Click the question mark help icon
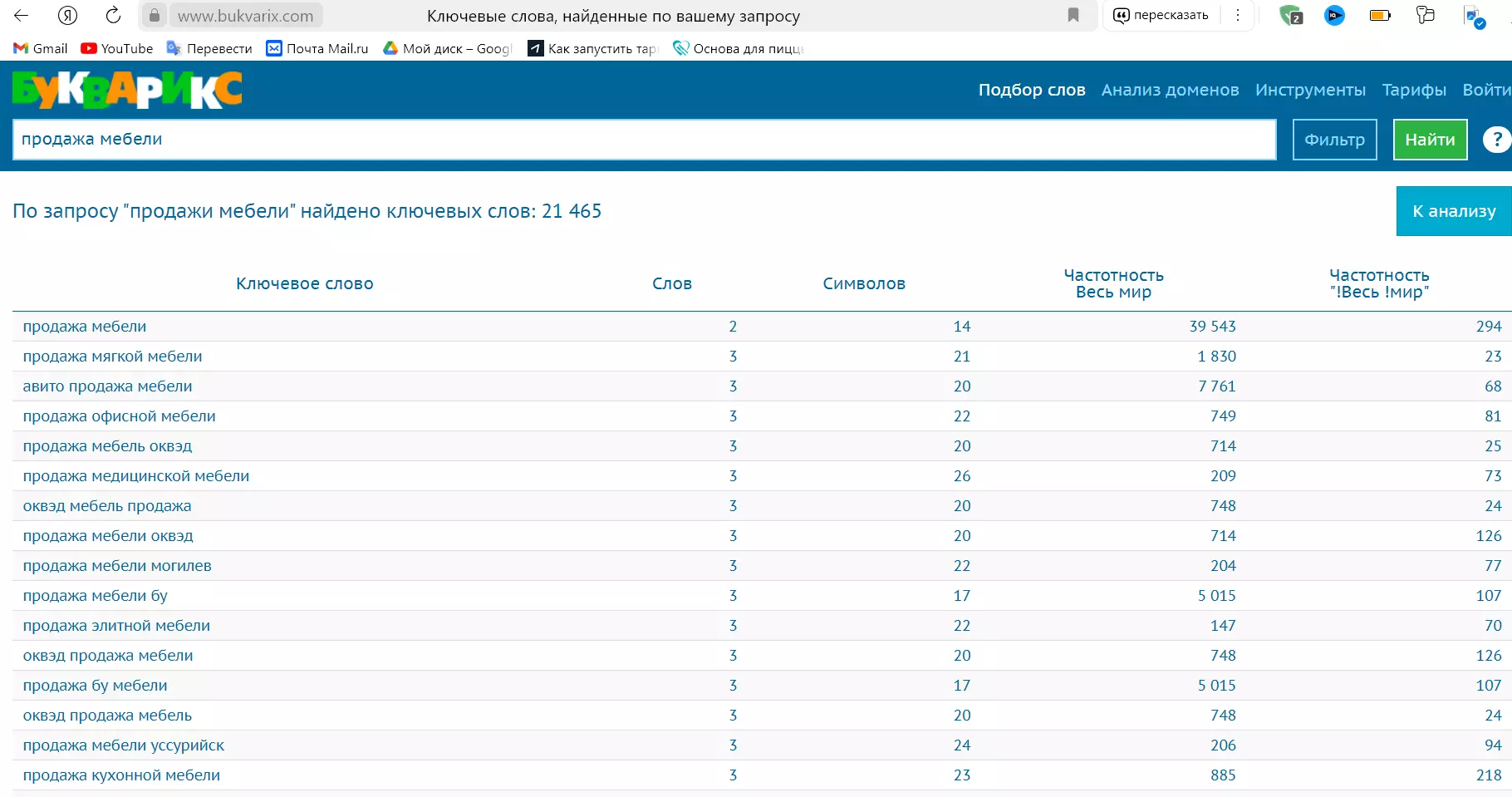Viewport: 1512px width, 797px height. [1497, 140]
